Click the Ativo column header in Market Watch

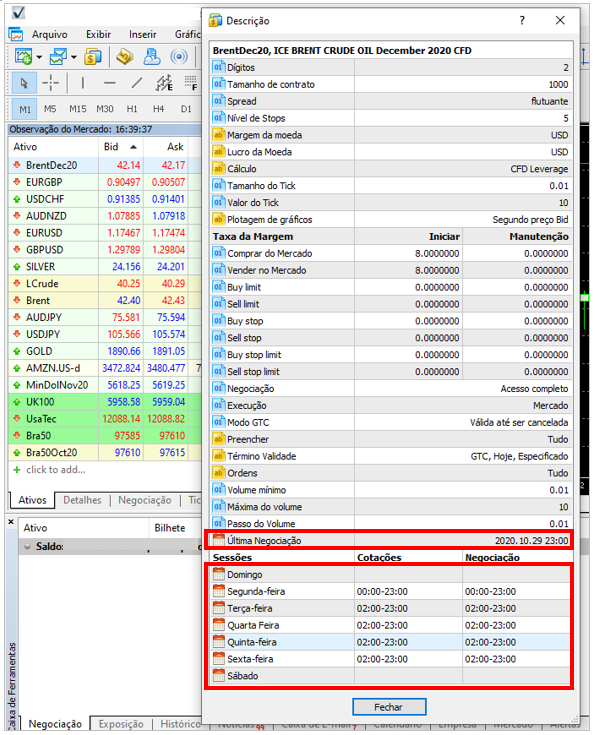click(x=53, y=147)
